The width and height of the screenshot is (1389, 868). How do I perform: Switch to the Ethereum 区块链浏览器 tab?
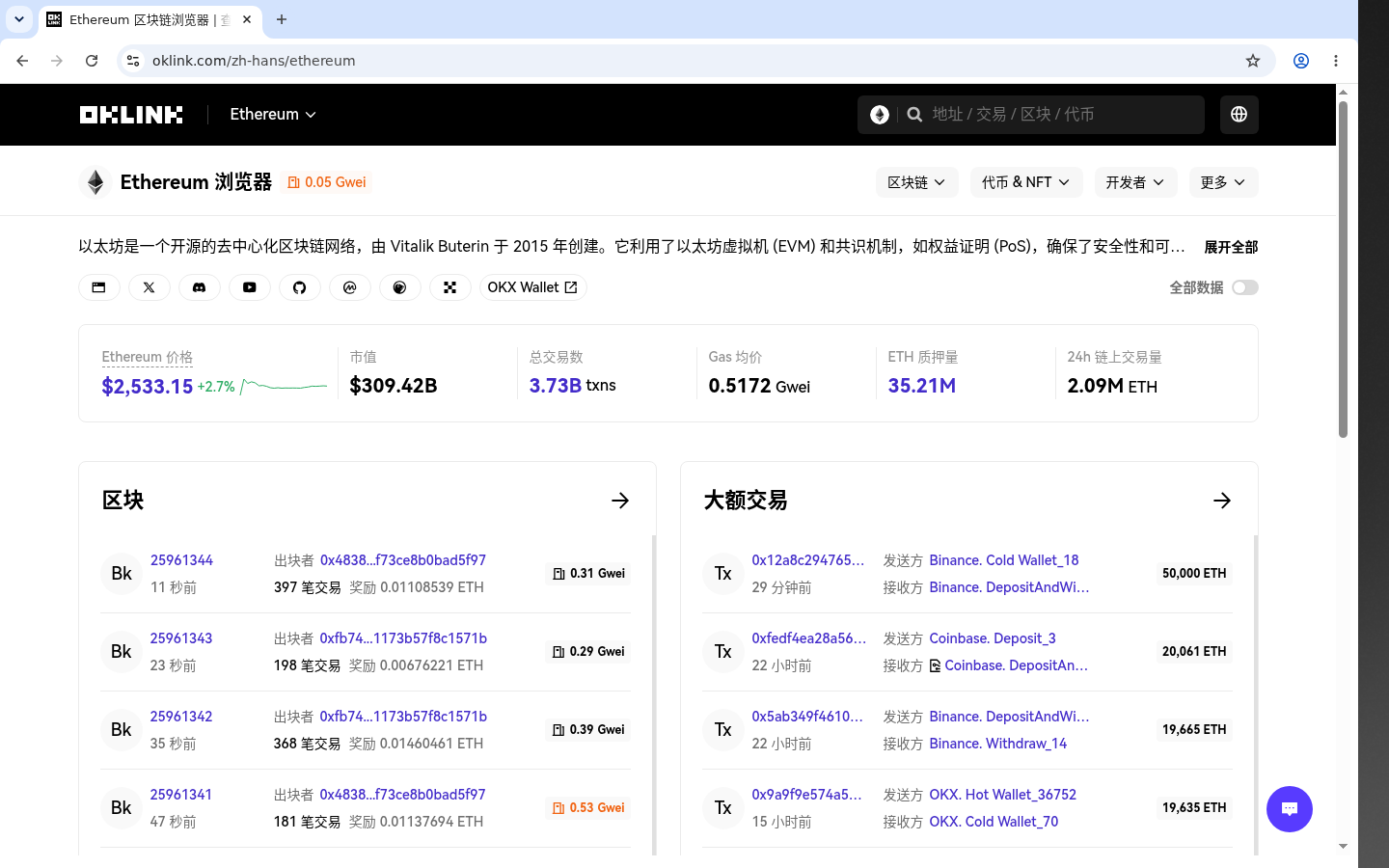coord(150,19)
